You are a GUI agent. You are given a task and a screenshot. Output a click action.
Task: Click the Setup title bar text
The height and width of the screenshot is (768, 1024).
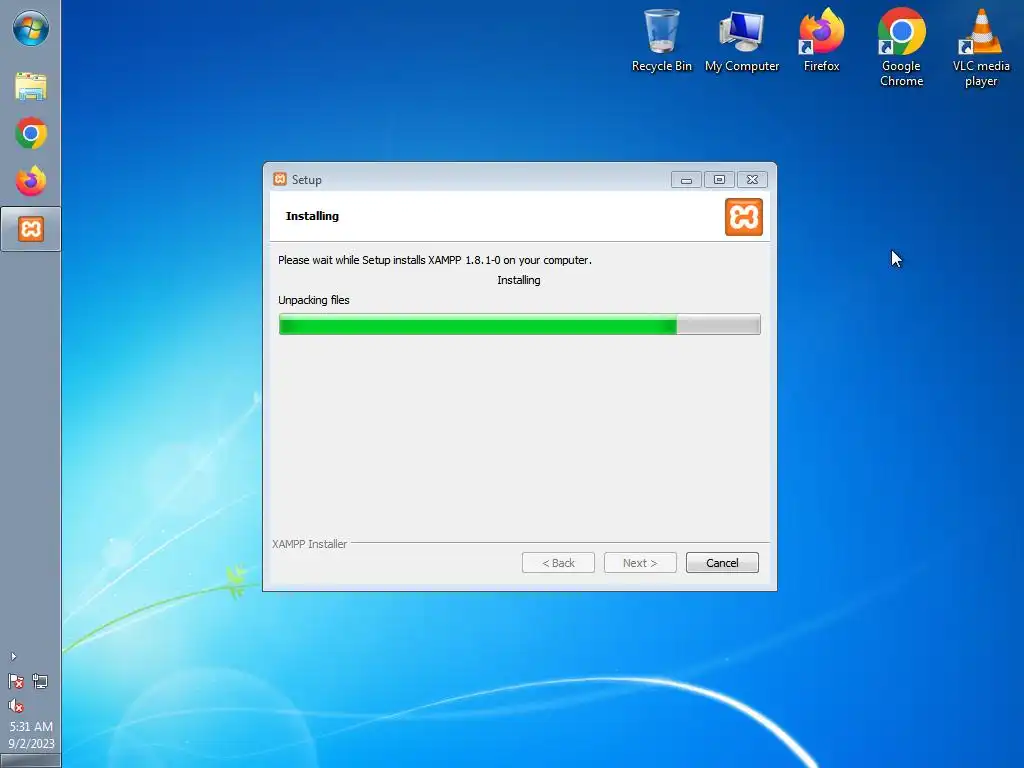[306, 180]
